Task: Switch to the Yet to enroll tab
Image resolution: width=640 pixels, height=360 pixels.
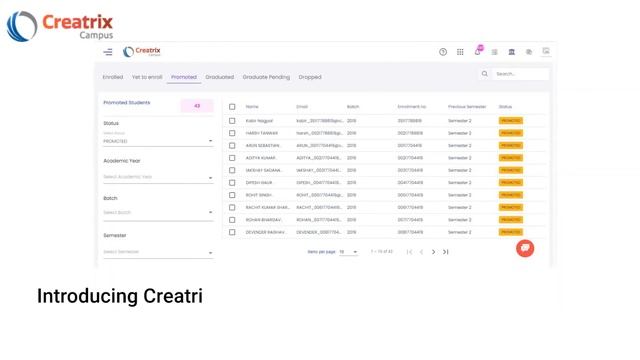Action: click(x=147, y=77)
